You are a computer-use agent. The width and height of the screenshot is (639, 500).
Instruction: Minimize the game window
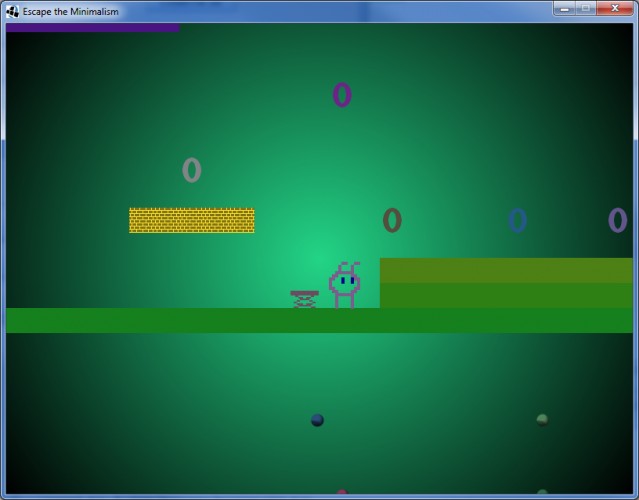pos(564,9)
